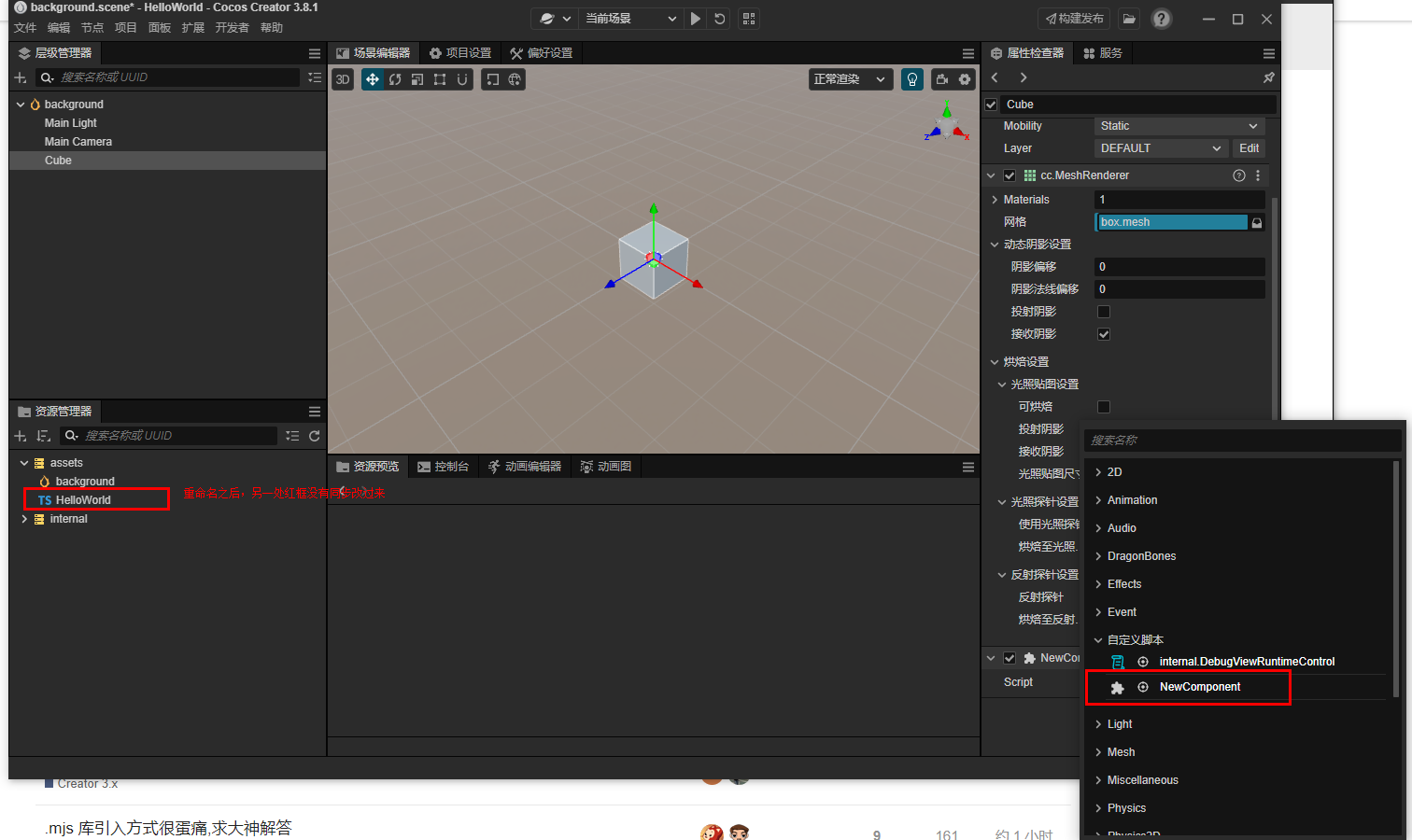Open the 文件 menu
The width and height of the screenshot is (1412, 840).
(x=25, y=28)
